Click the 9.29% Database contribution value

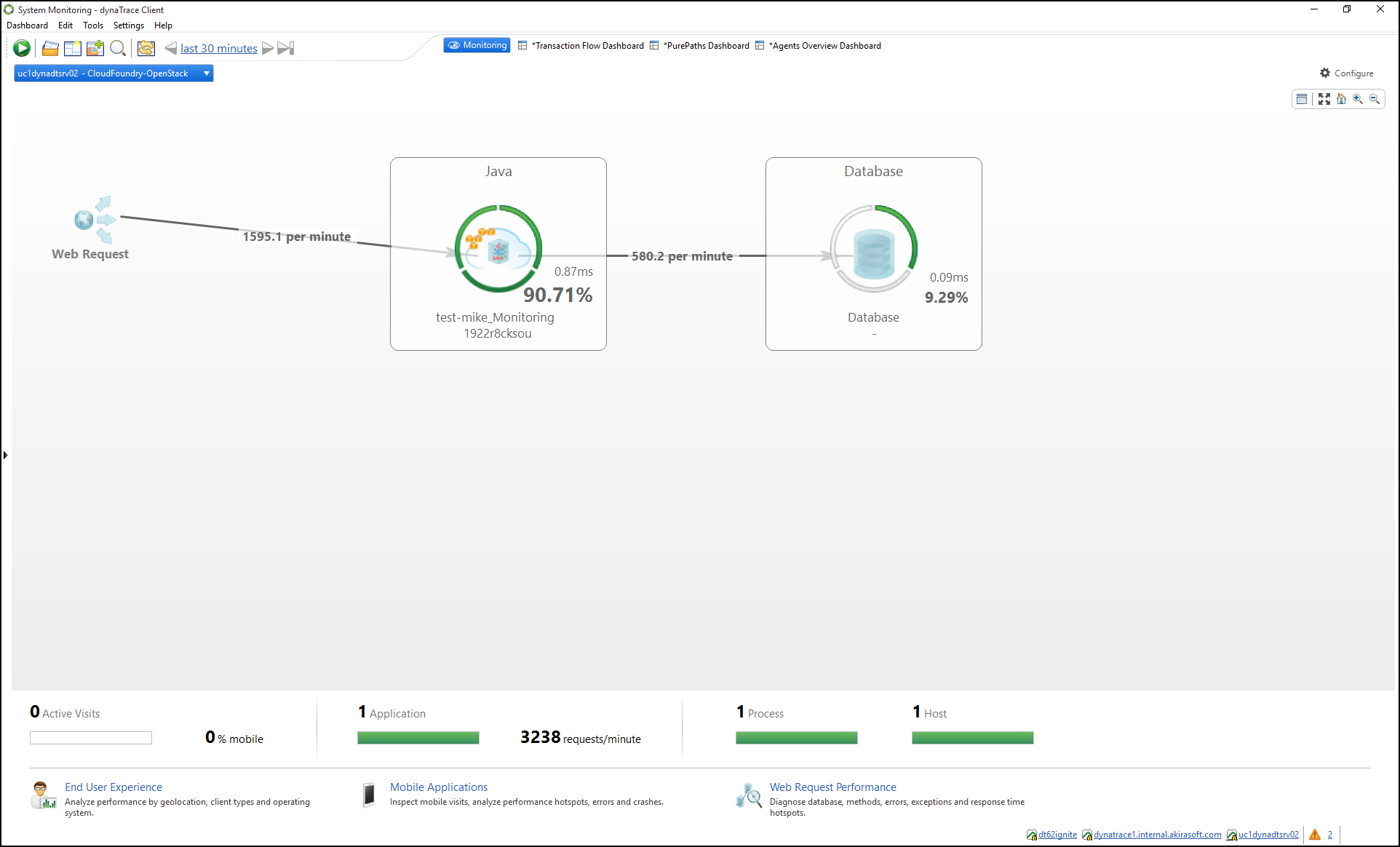click(946, 297)
